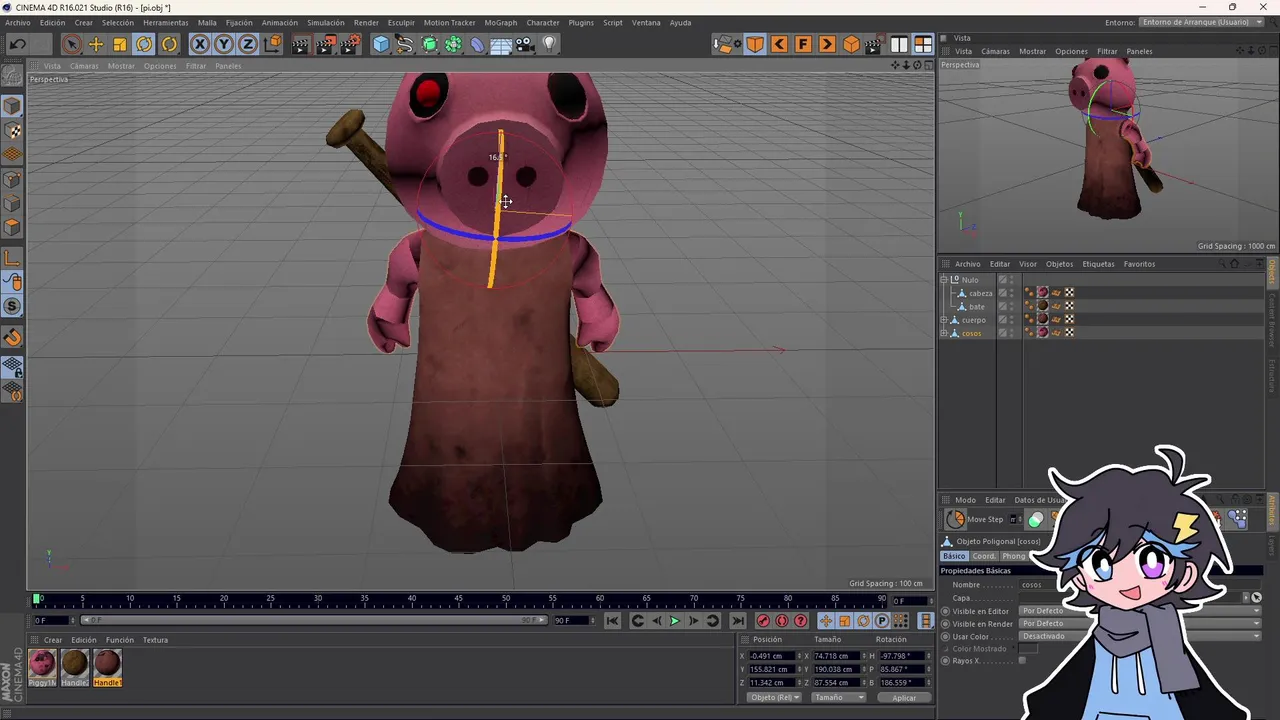Toggle Parameter keyframe P button
Screen dimensions: 1280x720
(x=881, y=621)
